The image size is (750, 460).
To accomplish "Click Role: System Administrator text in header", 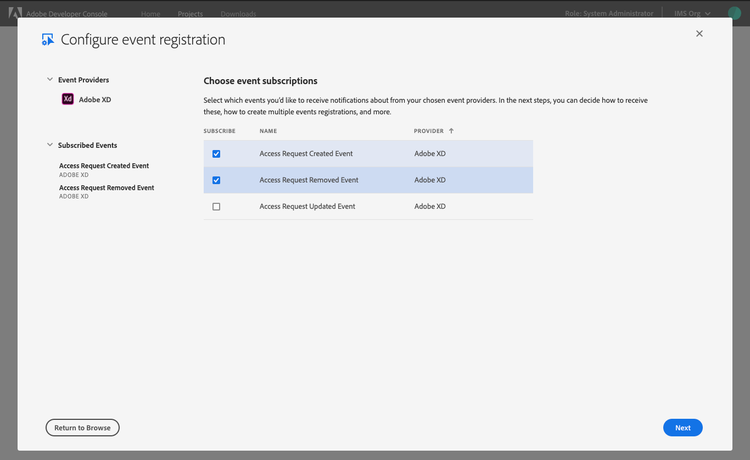I will [x=609, y=13].
